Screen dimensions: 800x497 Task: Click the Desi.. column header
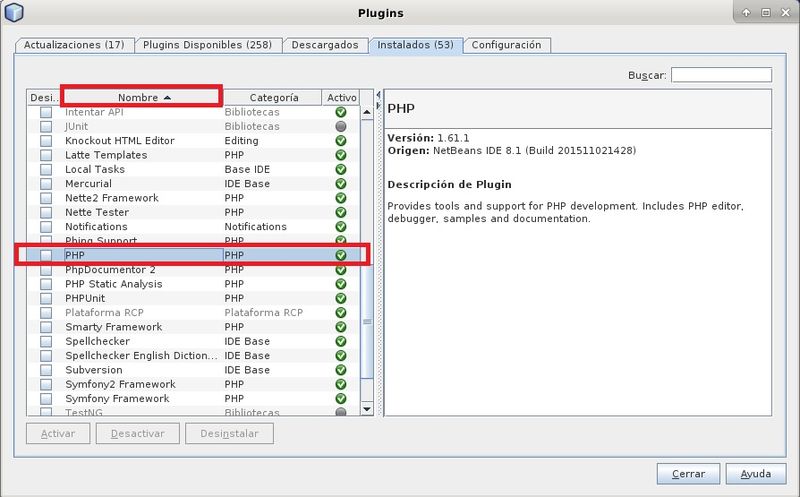(45, 97)
